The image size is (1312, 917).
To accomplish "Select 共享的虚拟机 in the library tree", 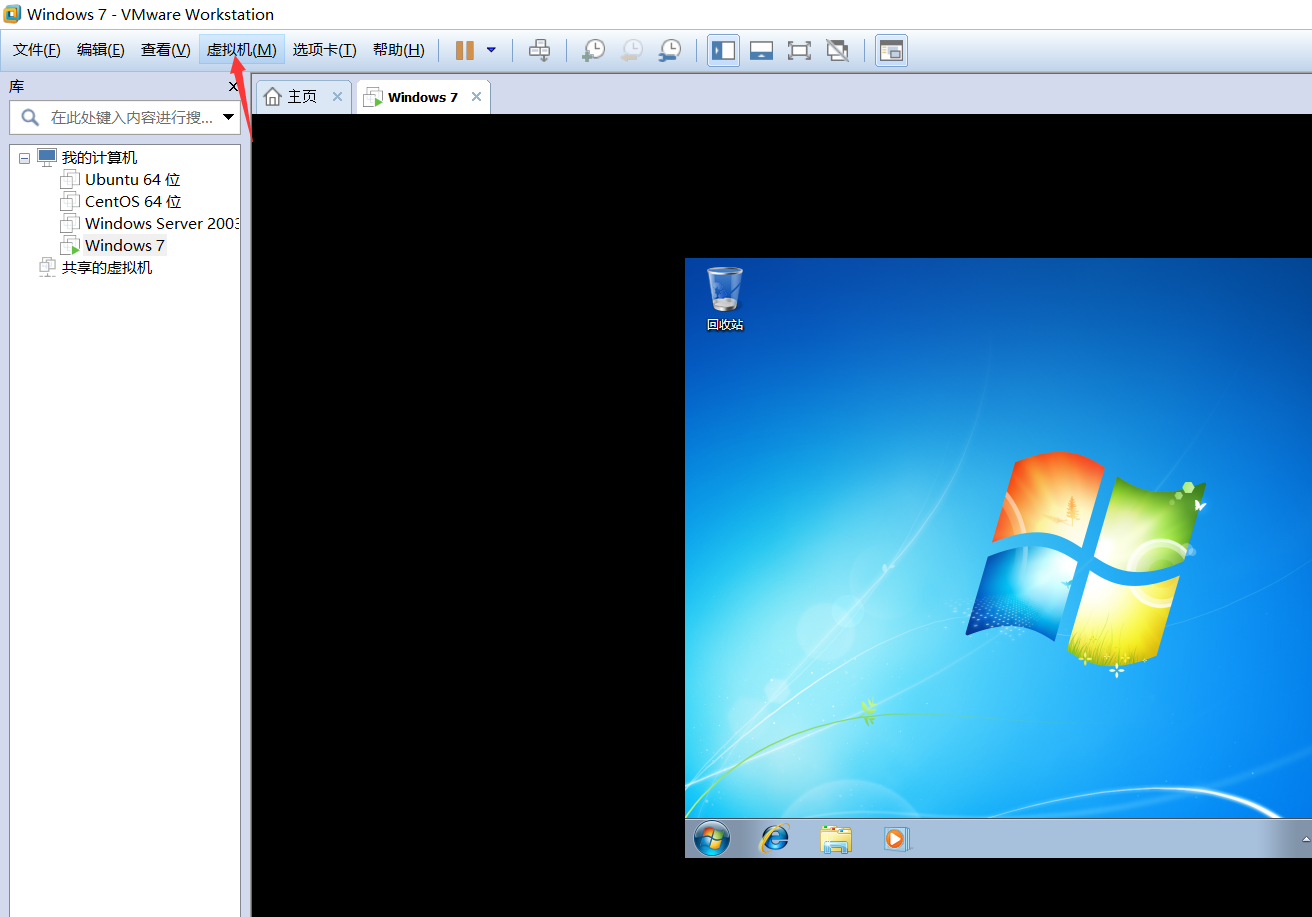I will click(x=107, y=268).
